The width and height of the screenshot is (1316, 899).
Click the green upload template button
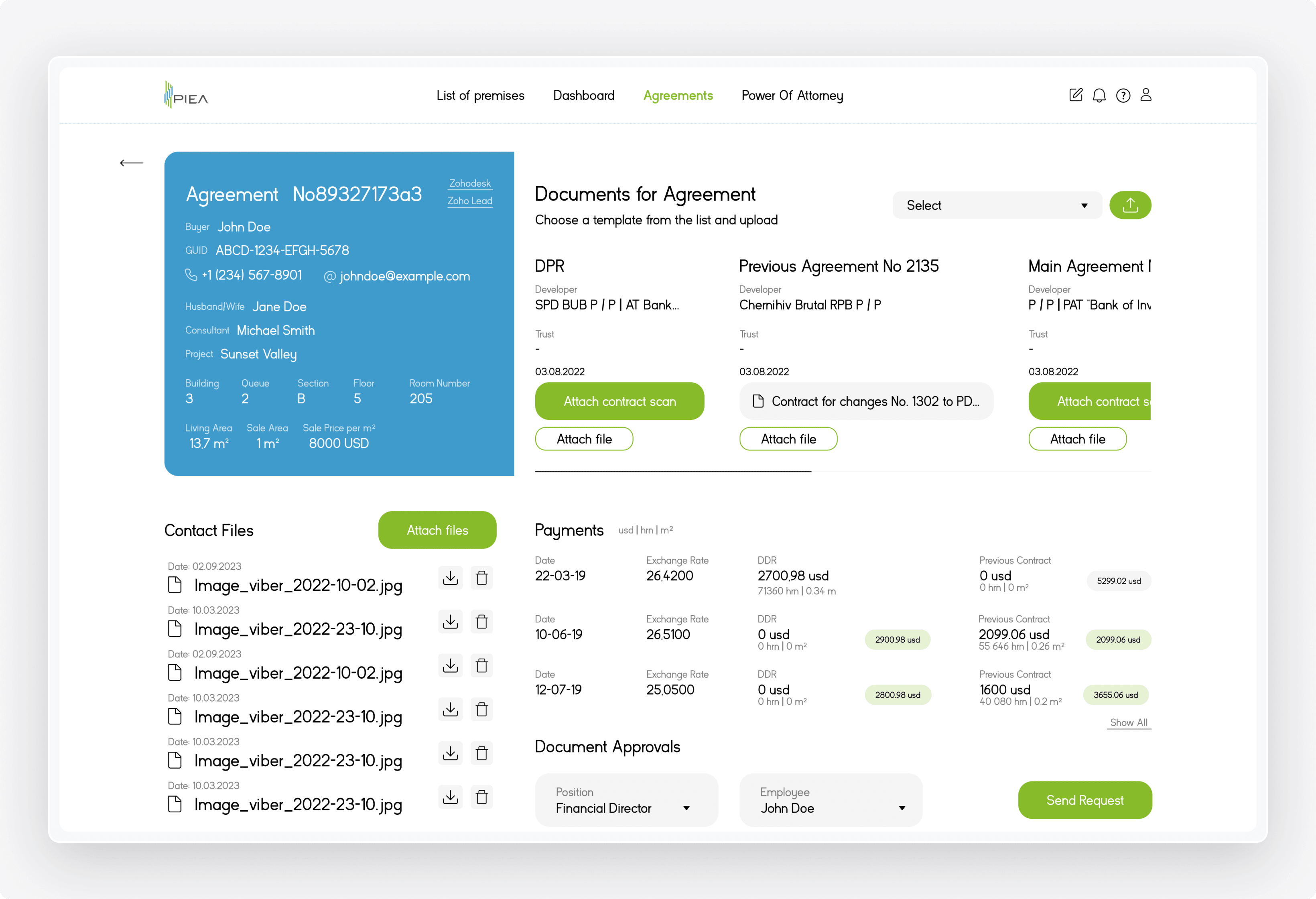click(x=1130, y=205)
